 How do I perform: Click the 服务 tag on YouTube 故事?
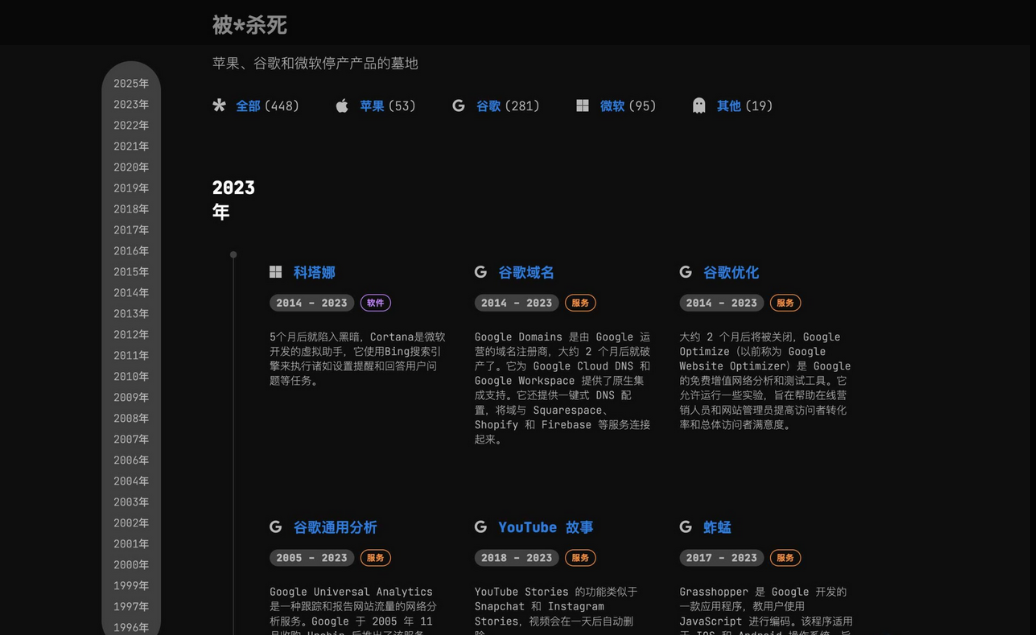[x=580, y=558]
